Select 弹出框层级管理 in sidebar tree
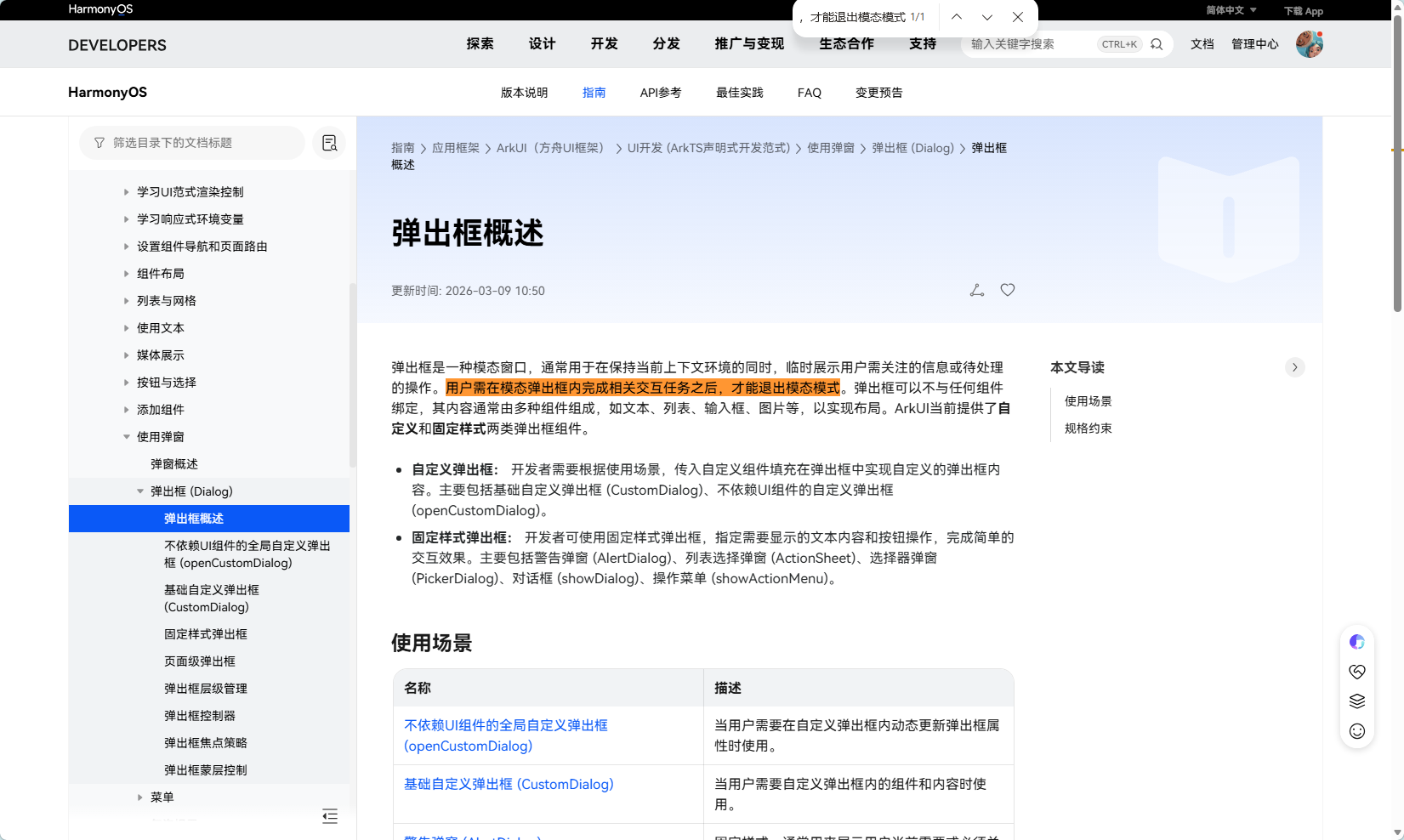 tap(206, 689)
